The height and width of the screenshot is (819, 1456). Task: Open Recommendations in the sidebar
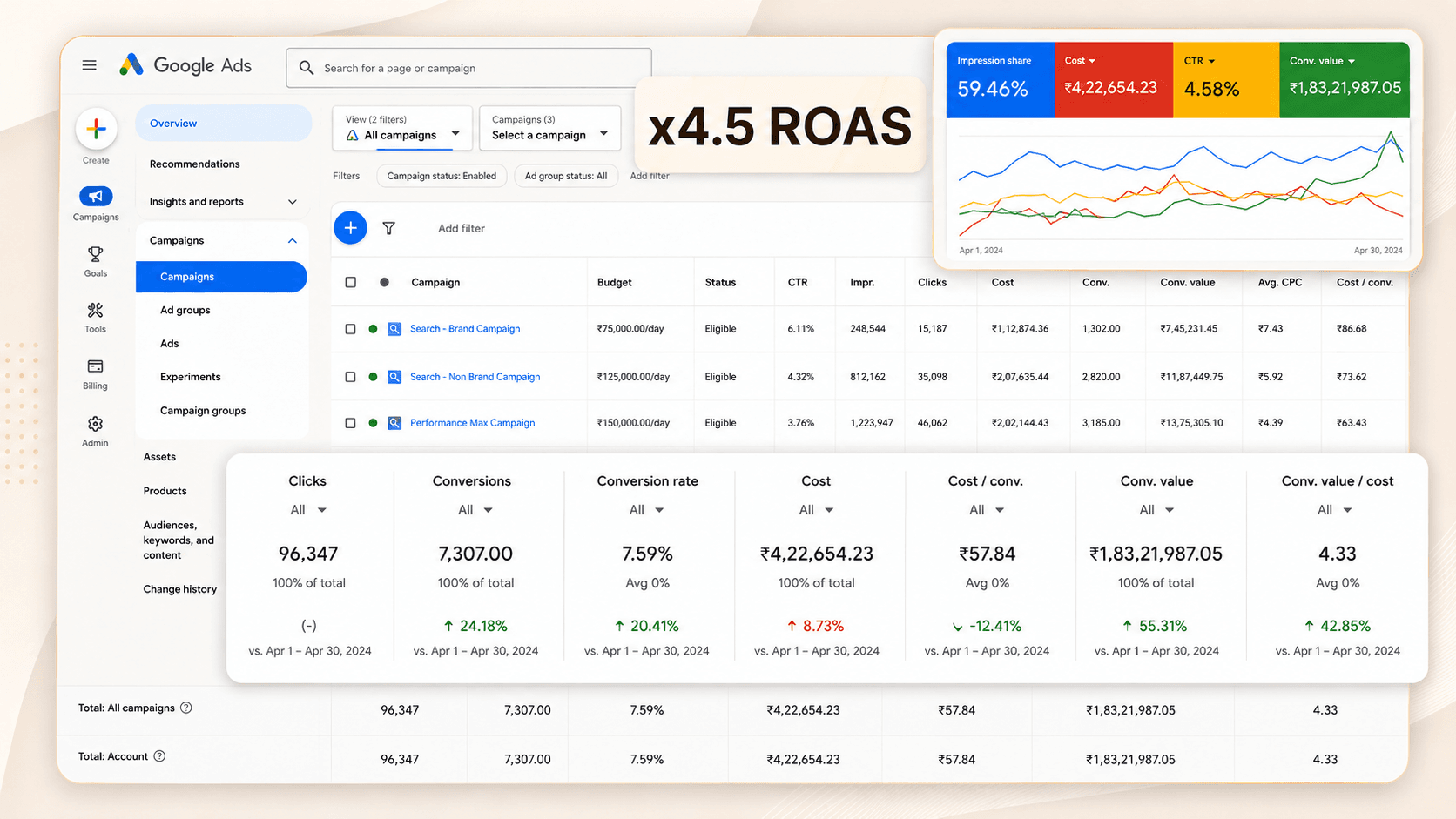click(x=194, y=164)
